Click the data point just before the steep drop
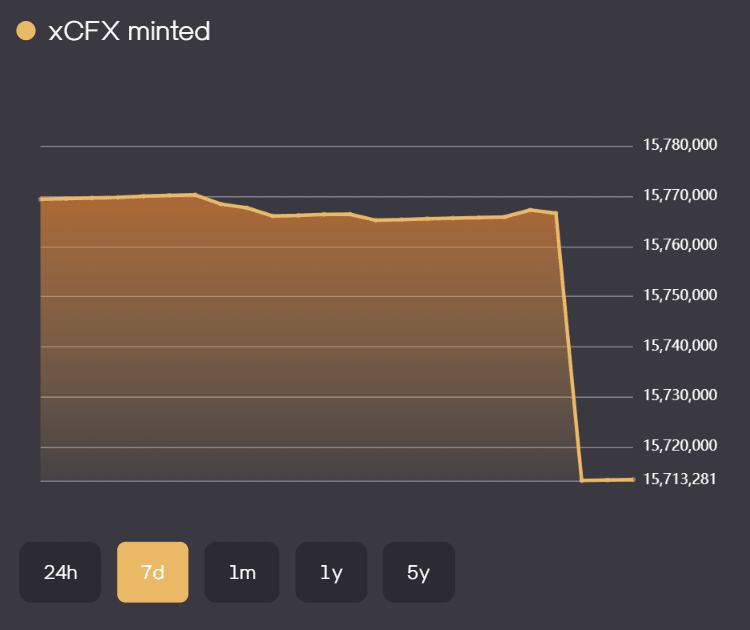This screenshot has width=750, height=630. pyautogui.click(x=555, y=213)
